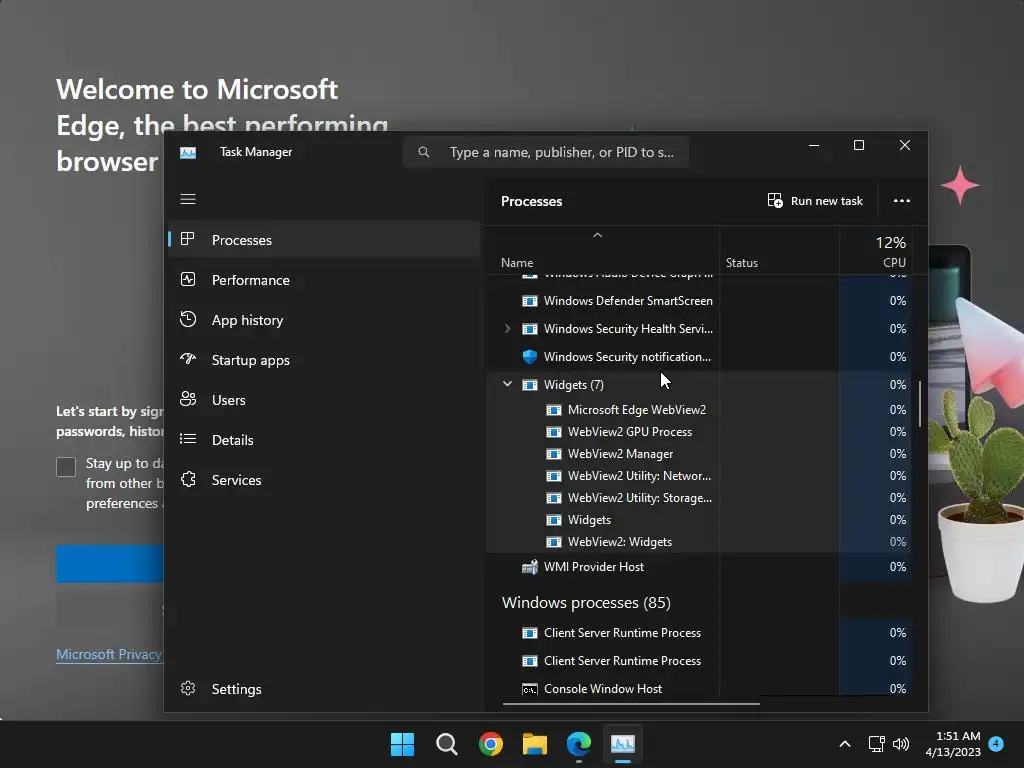Viewport: 1024px width, 768px height.
Task: Open Task Manager Settings
Action: tap(325, 689)
